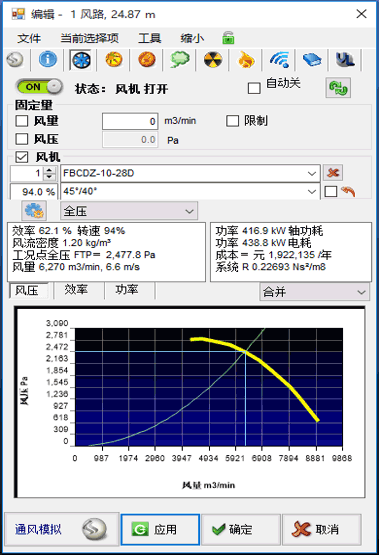Open fan settings blue gear icon

[34, 211]
